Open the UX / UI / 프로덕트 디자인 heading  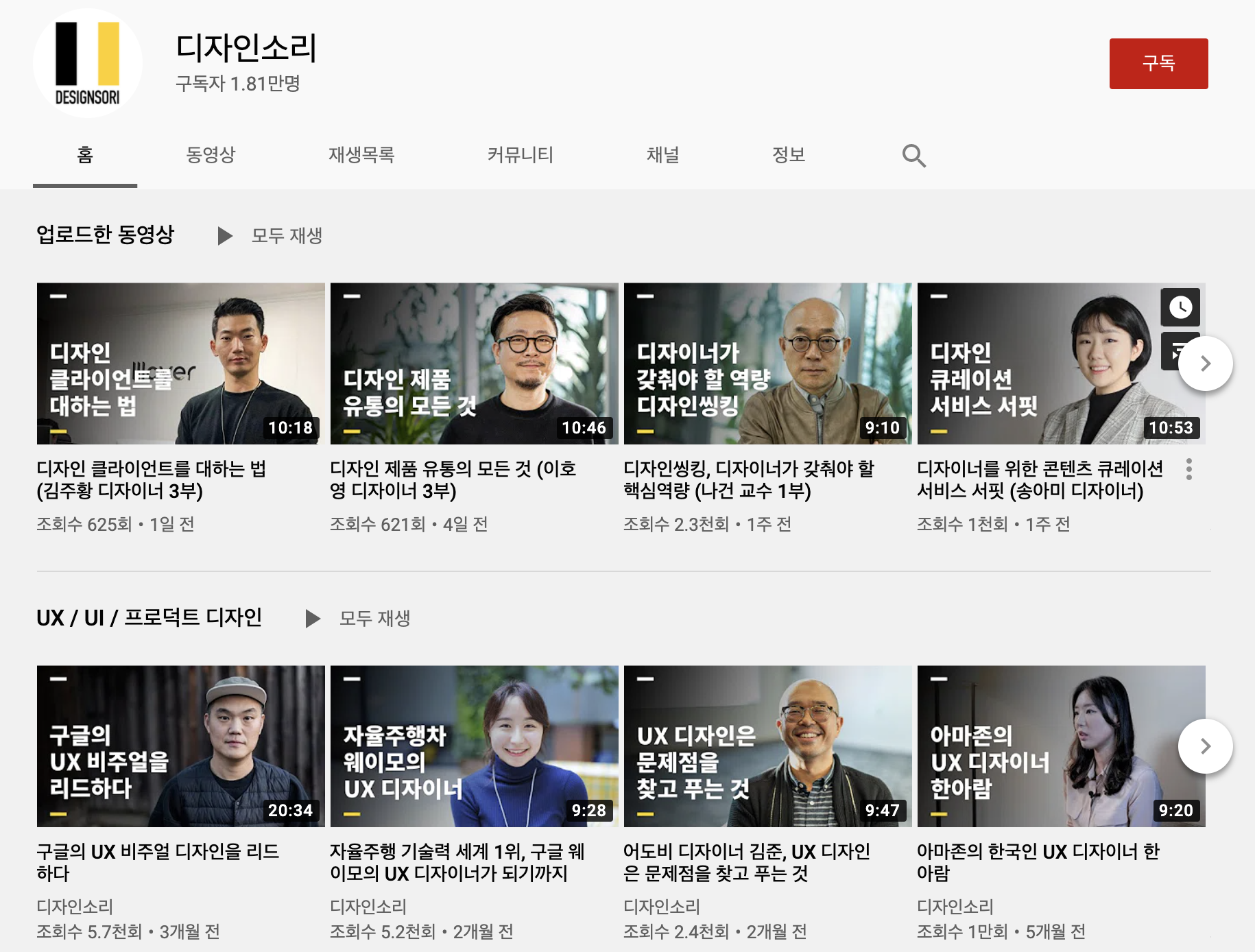click(x=149, y=617)
